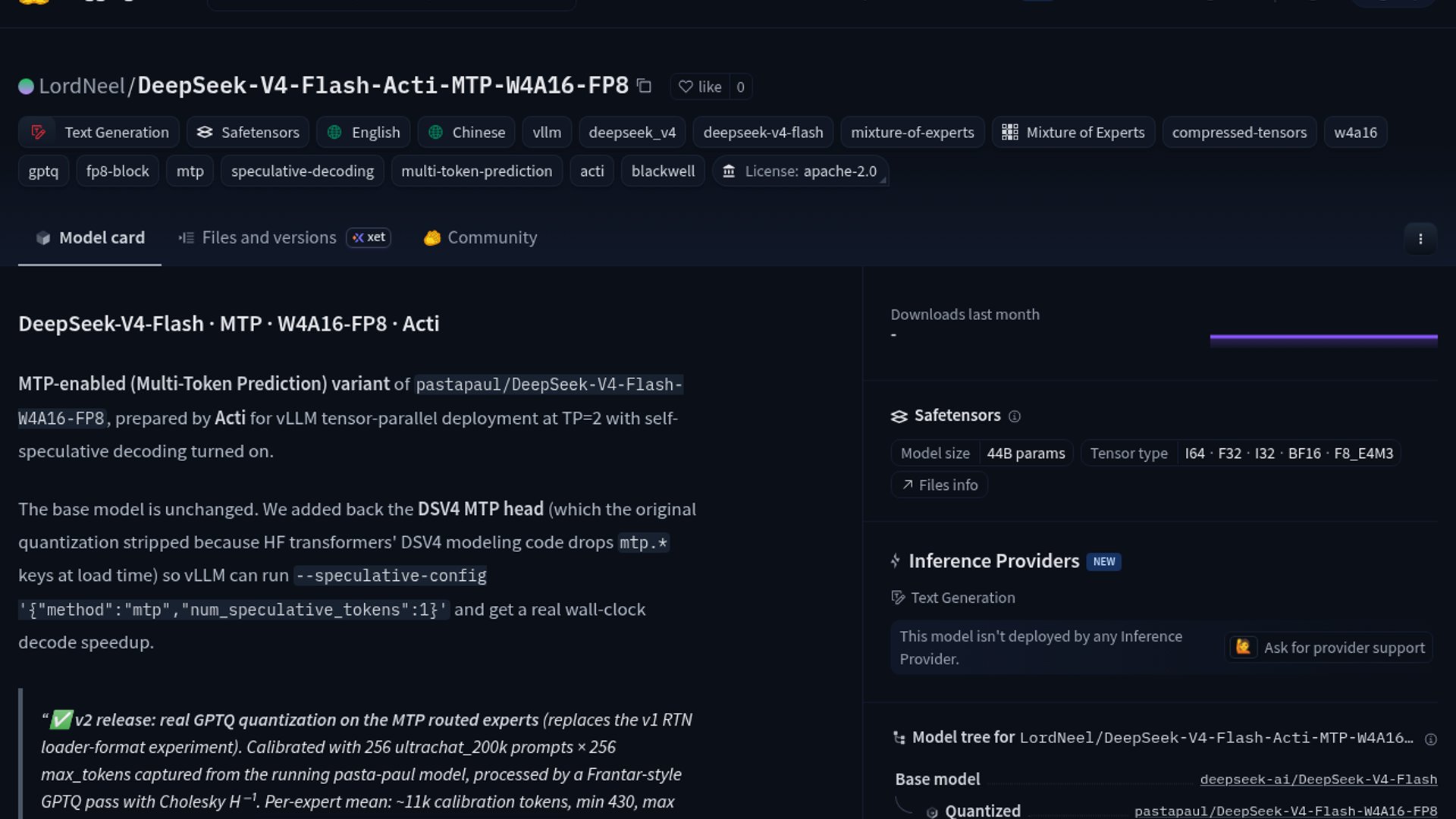Open the Model card tab
1456x819 pixels.
click(89, 238)
